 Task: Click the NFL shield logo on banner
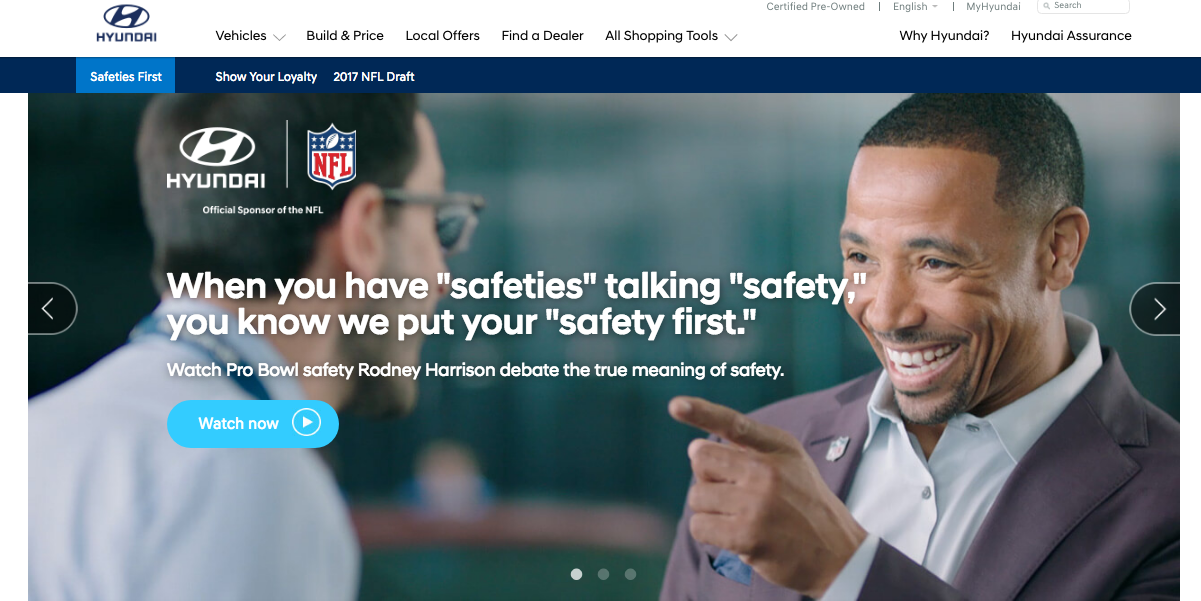tap(331, 156)
